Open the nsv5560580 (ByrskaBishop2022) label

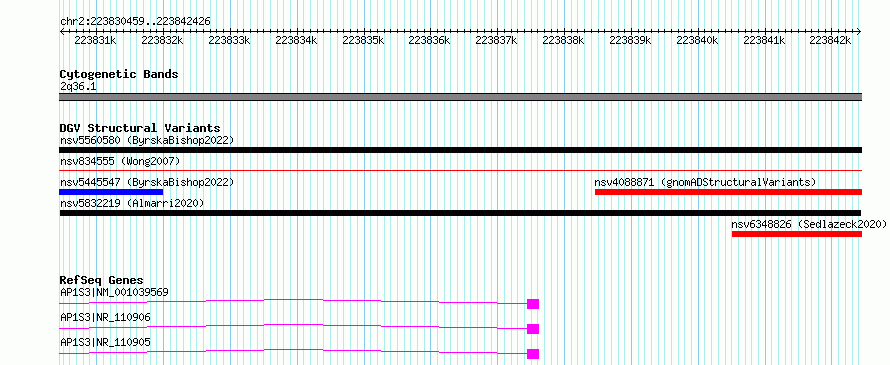[x=147, y=140]
